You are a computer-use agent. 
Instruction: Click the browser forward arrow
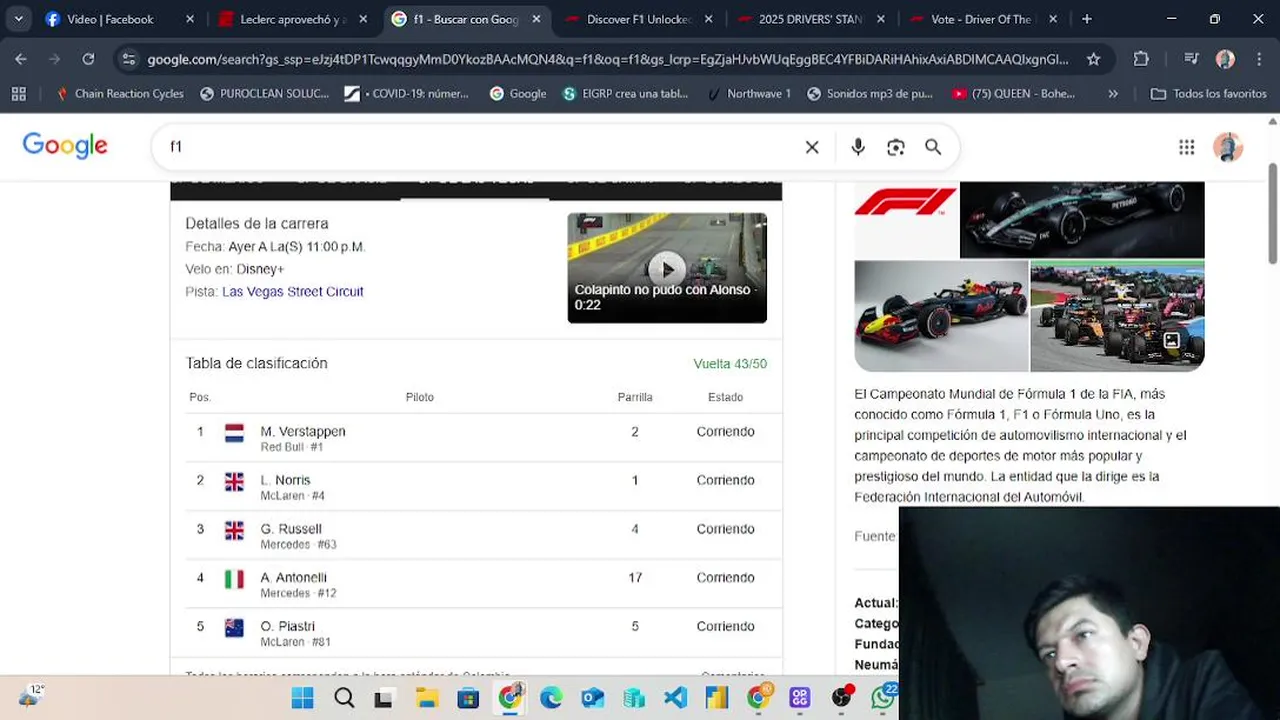point(54,59)
